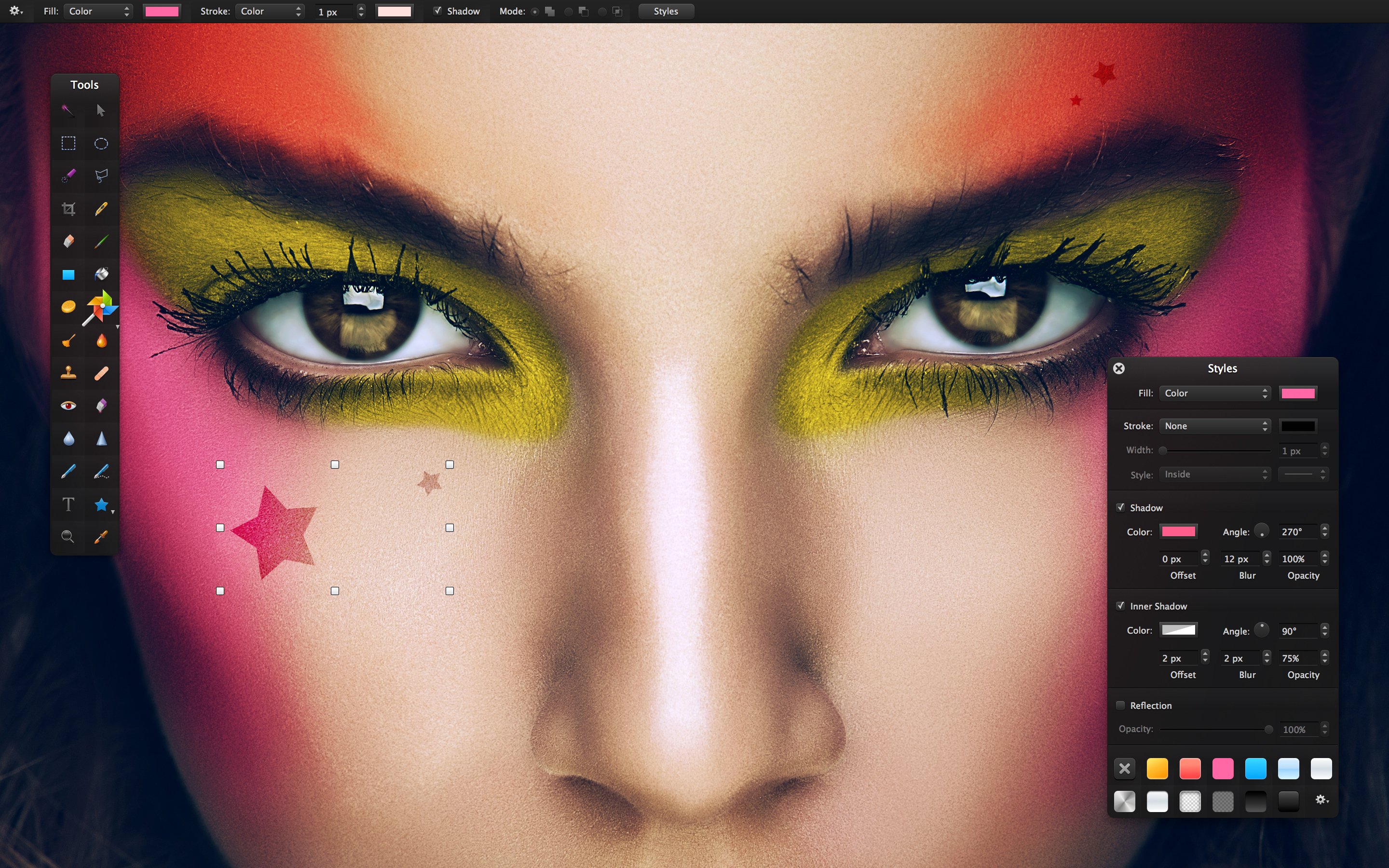Enable the Reflection checkbox
Image resolution: width=1389 pixels, height=868 pixels.
click(x=1120, y=705)
